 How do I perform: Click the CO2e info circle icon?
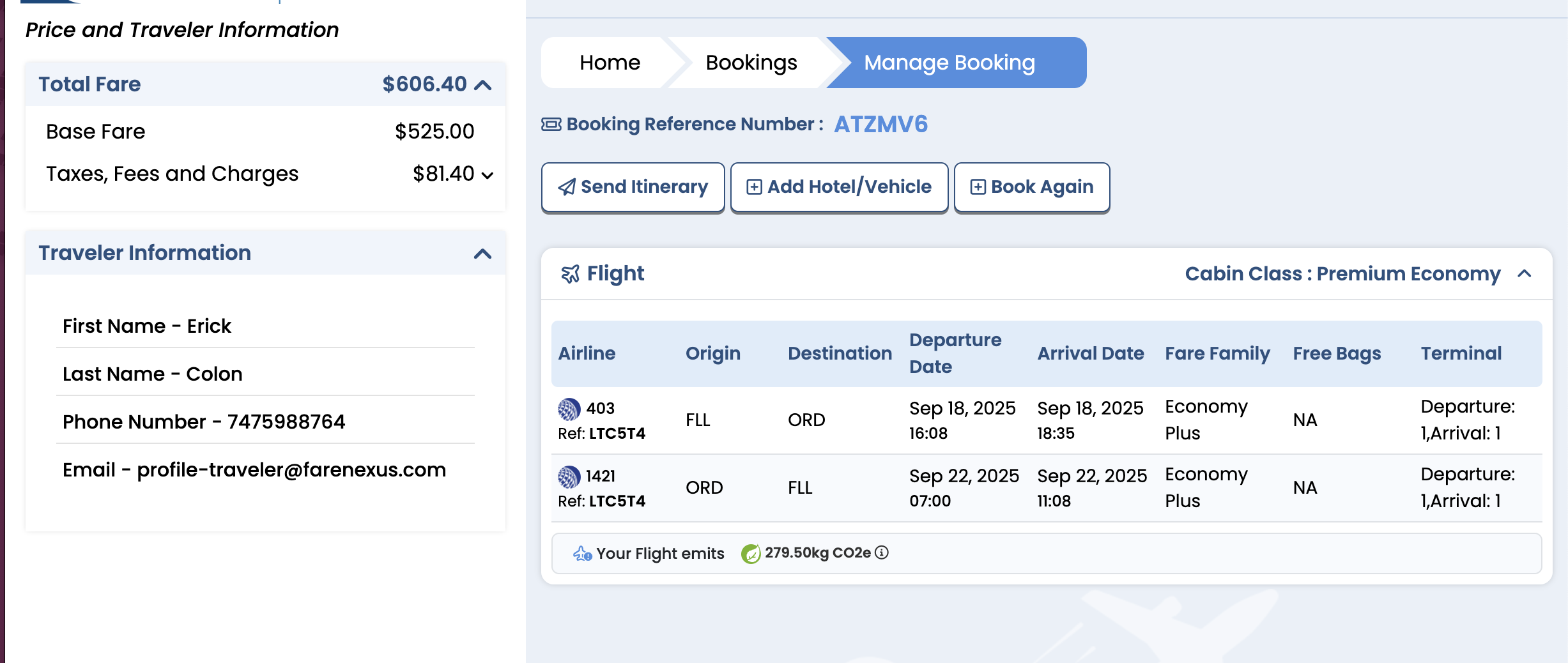click(x=882, y=552)
